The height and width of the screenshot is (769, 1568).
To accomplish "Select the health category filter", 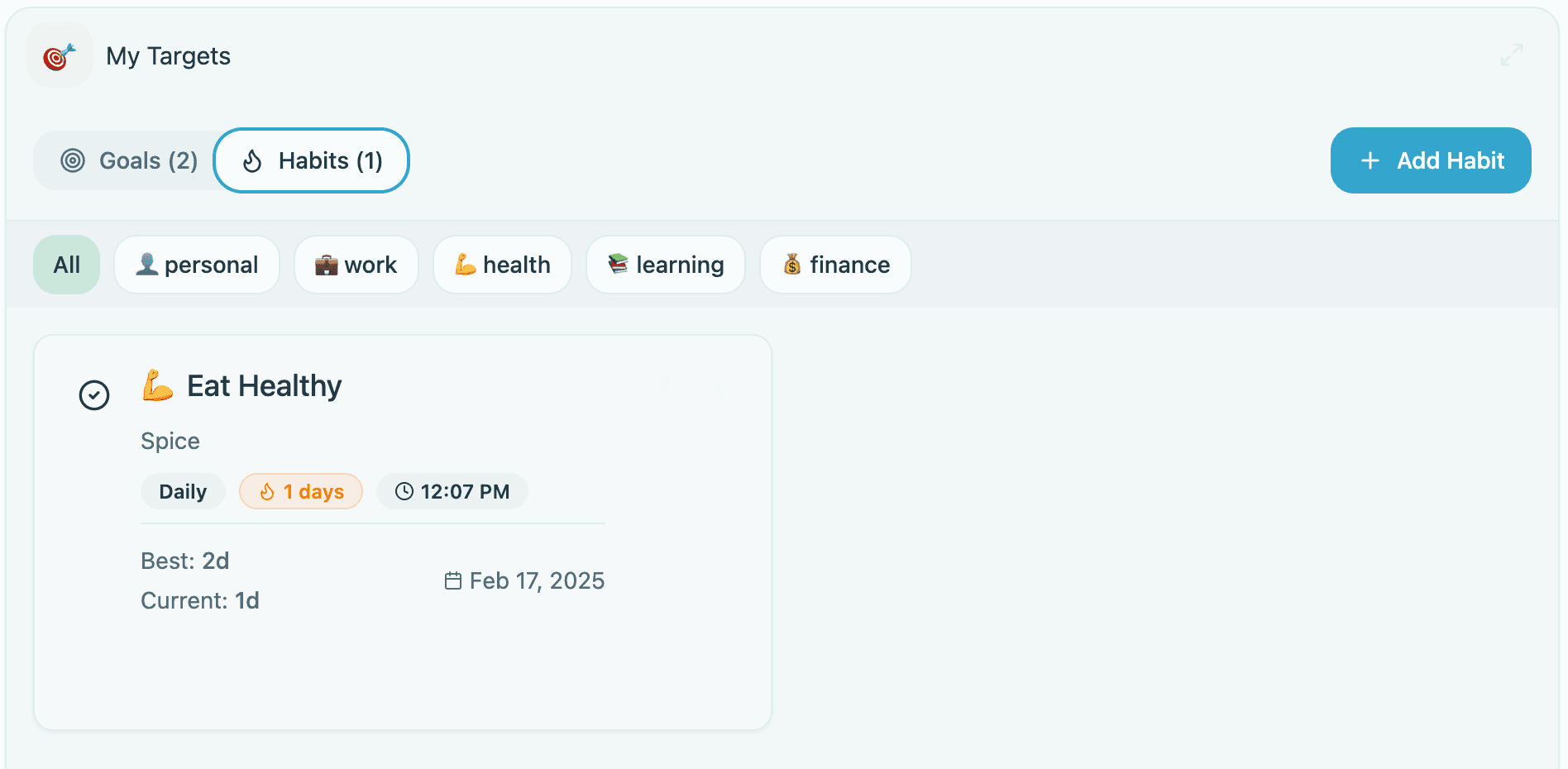I will coord(502,264).
